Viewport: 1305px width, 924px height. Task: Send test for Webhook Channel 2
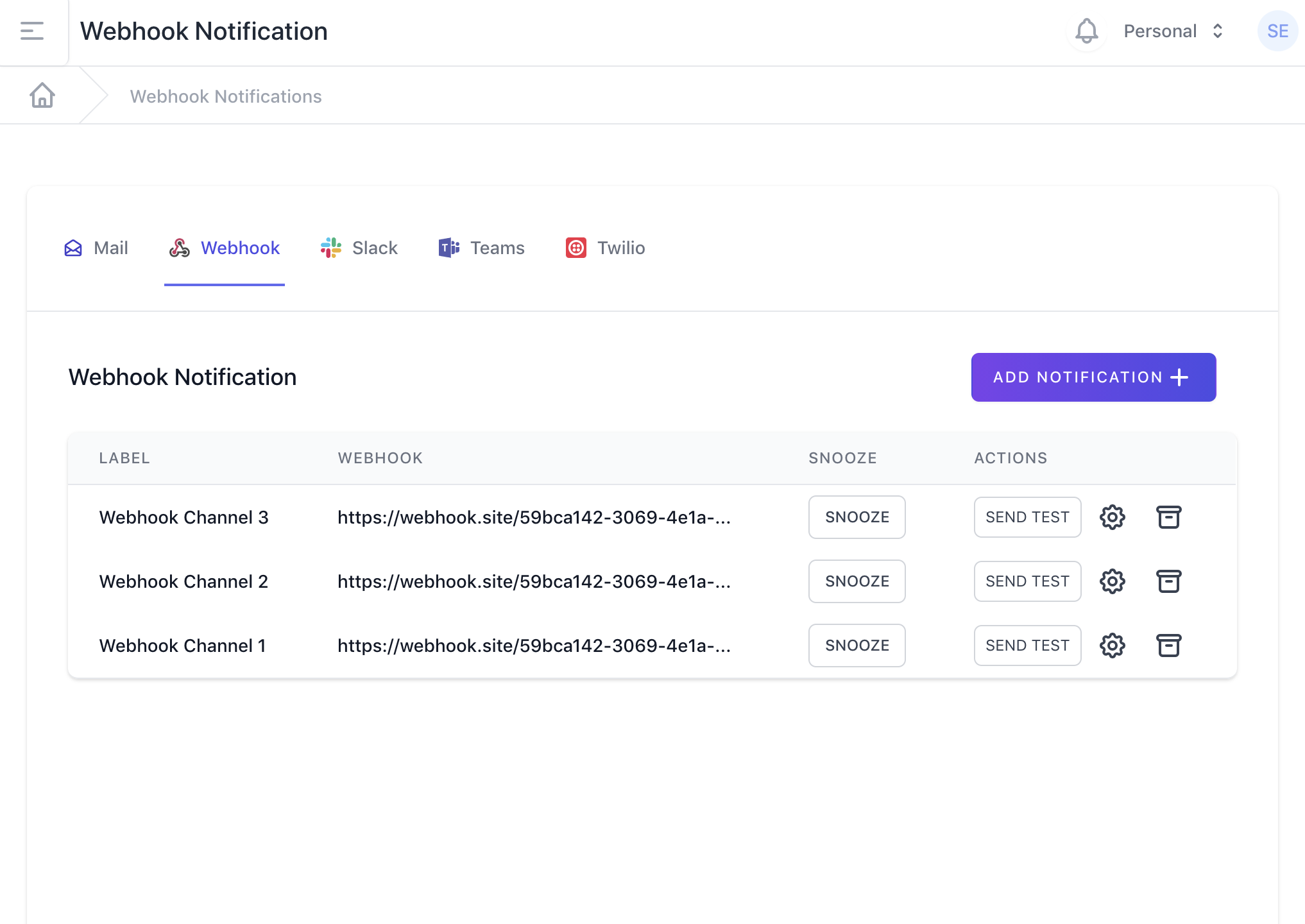pyautogui.click(x=1027, y=581)
